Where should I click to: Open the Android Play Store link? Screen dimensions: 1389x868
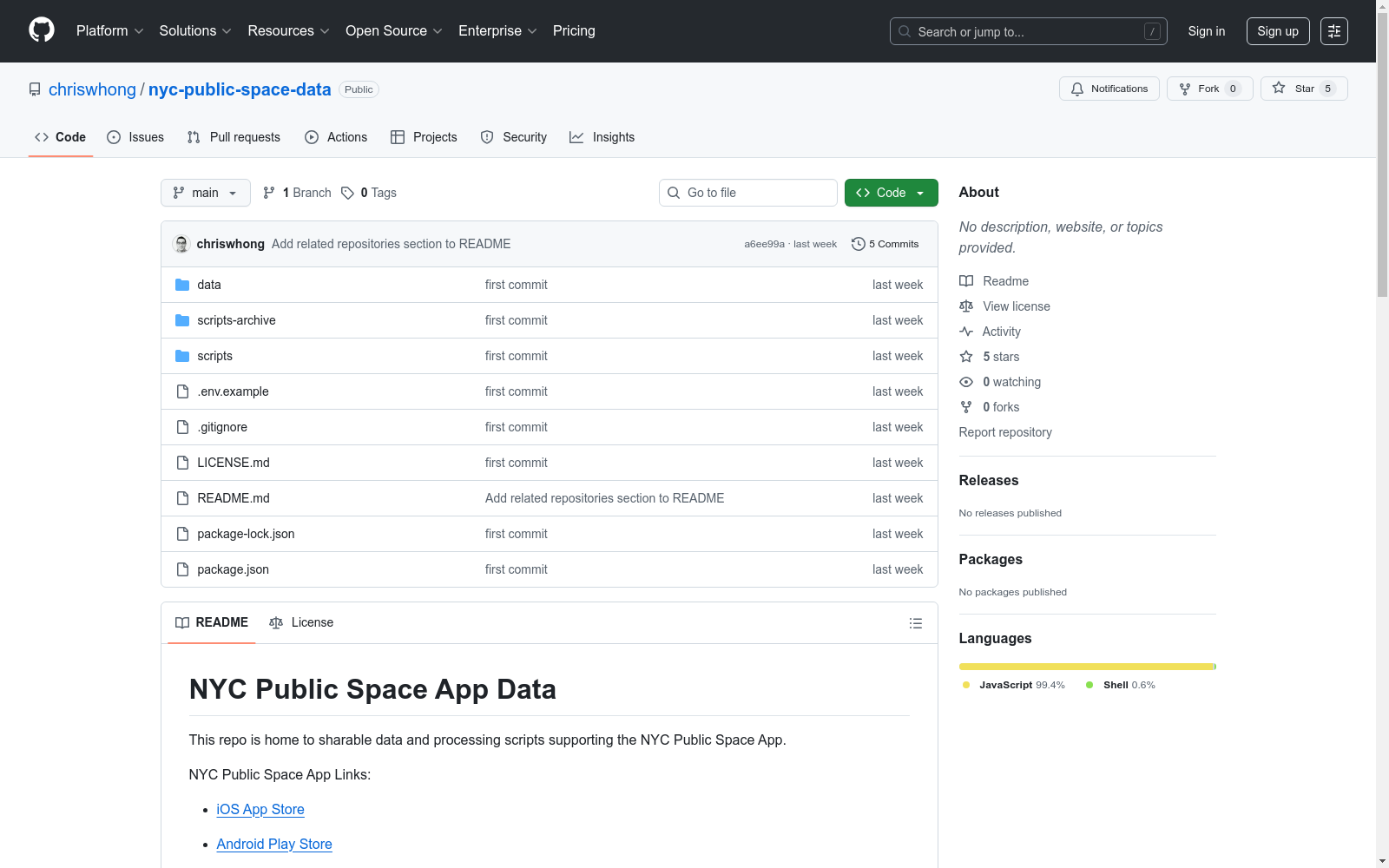click(274, 844)
